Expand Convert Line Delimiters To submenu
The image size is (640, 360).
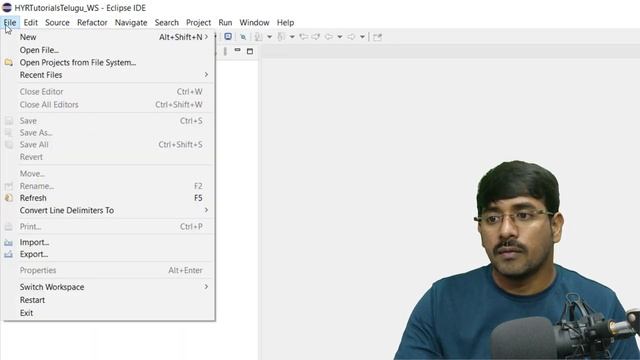coord(108,210)
